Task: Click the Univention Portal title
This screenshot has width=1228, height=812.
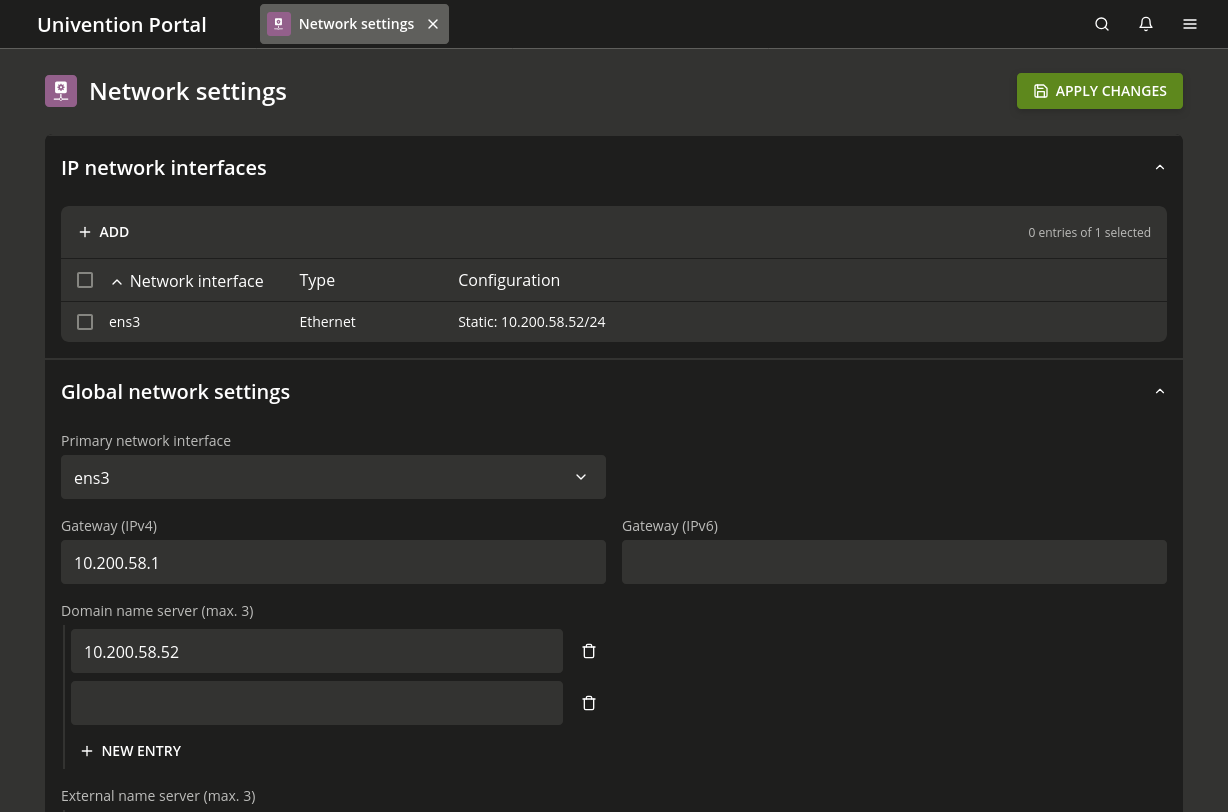Action: click(121, 24)
